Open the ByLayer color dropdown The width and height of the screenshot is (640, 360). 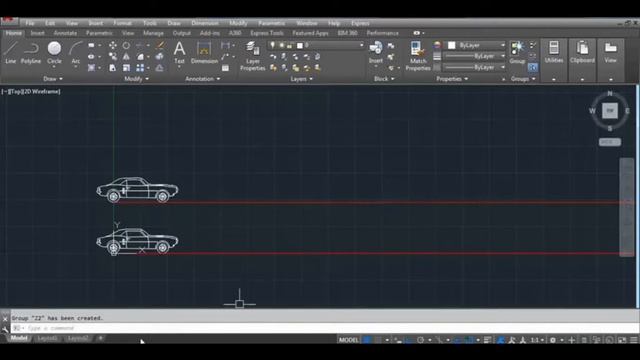pos(502,45)
